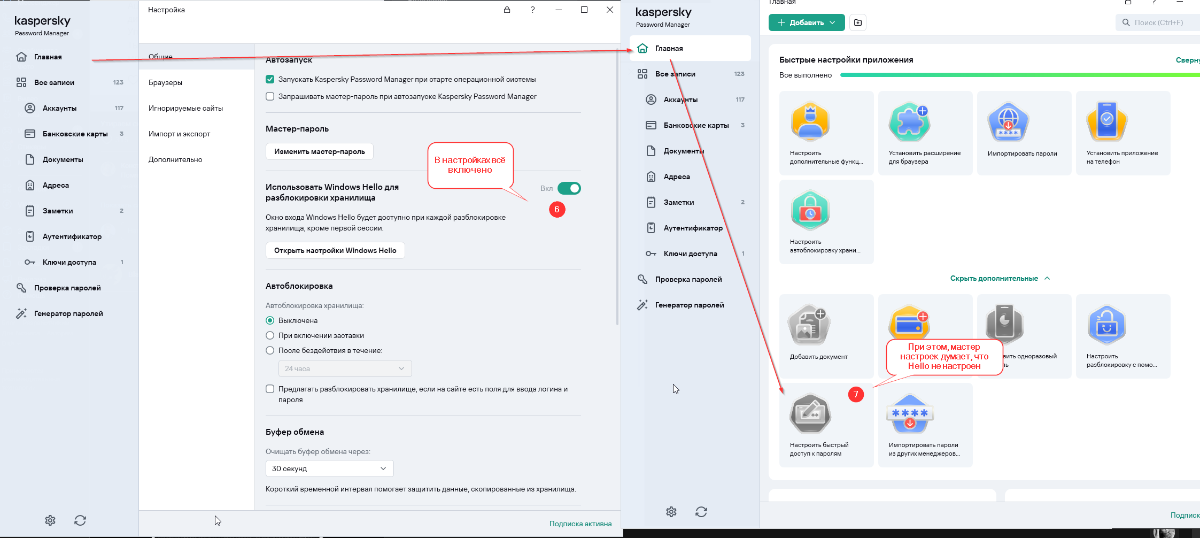Click the quick settings progress bar
The height and width of the screenshot is (538, 1200).
pos(1020,75)
